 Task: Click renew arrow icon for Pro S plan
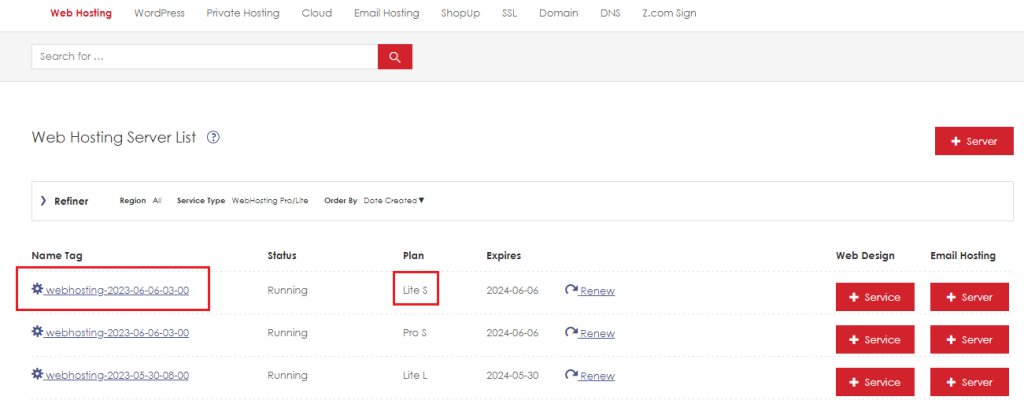(571, 333)
